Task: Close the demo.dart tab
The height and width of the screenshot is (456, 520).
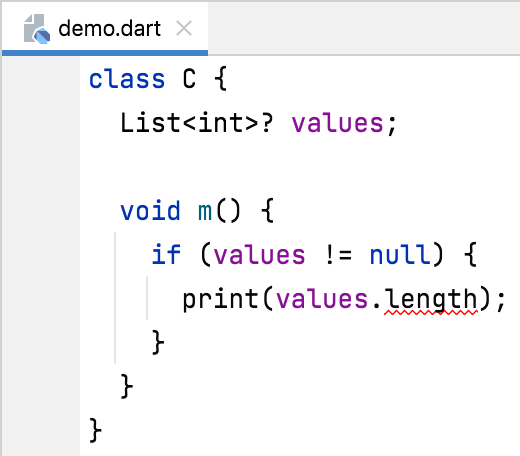Action: (x=184, y=28)
